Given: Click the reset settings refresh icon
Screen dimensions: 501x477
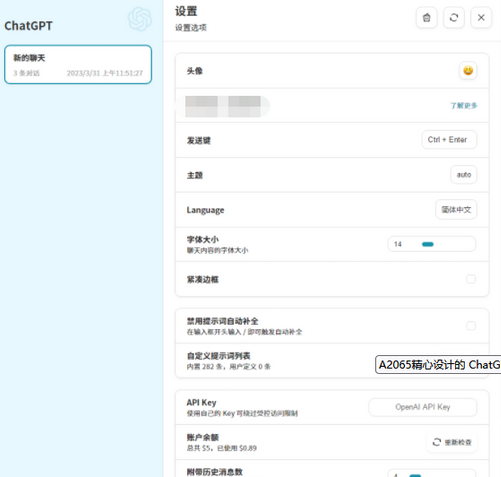Looking at the screenshot, I should (x=454, y=17).
